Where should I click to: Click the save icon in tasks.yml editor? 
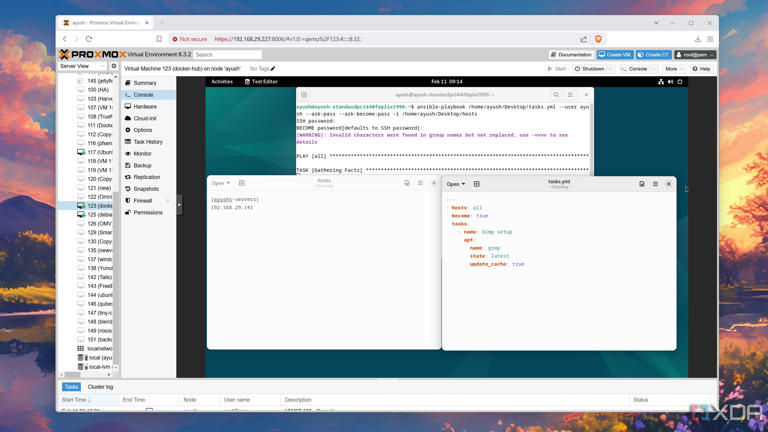pyautogui.click(x=642, y=184)
